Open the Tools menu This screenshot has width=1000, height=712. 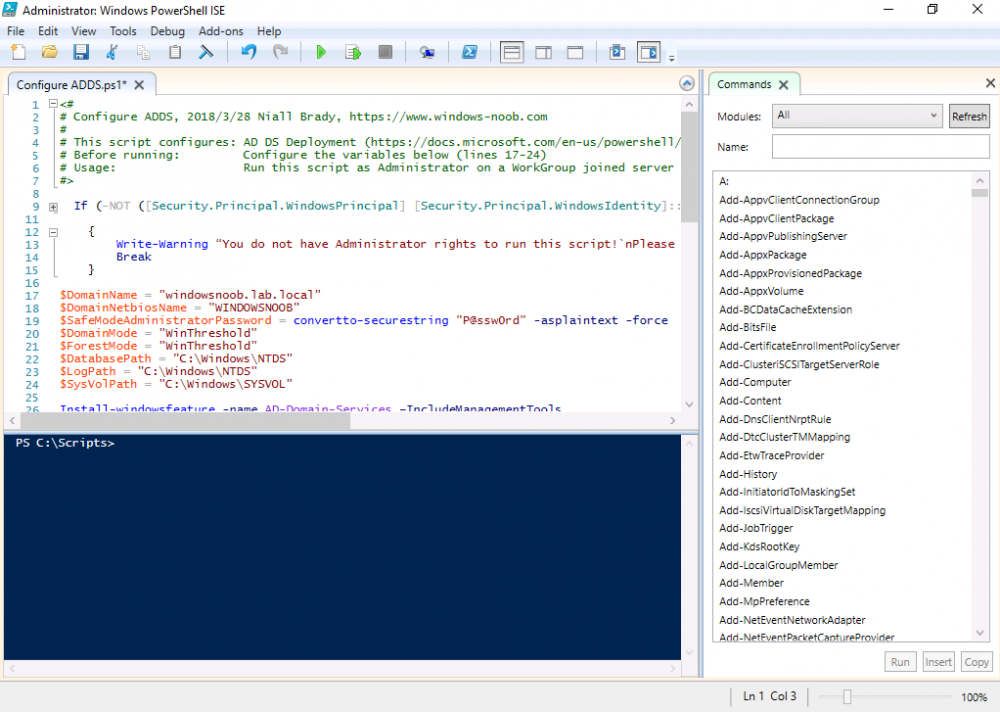click(x=123, y=31)
